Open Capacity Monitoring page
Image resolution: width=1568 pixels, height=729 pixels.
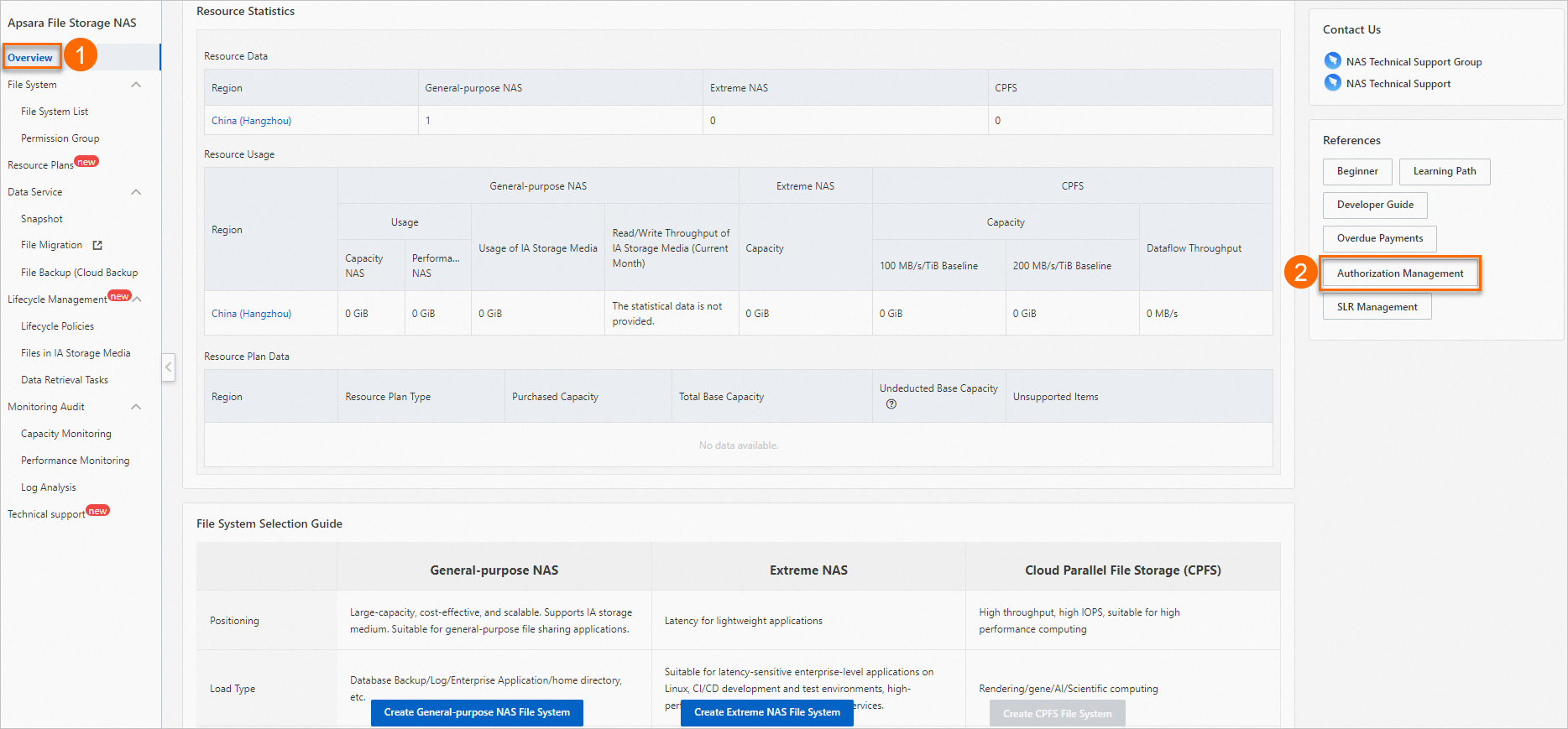pos(66,434)
